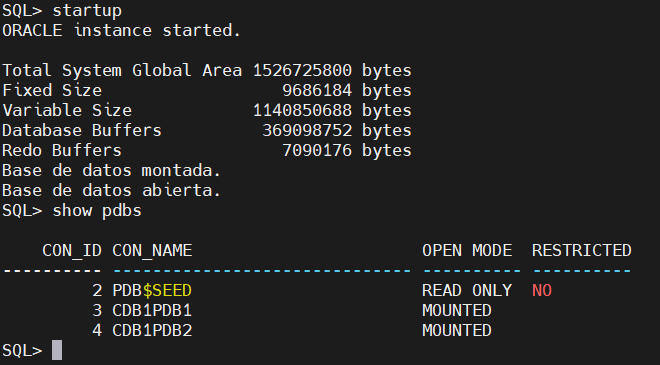660x365 pixels.
Task: Click the OPEN MODE column header
Action: 467,250
